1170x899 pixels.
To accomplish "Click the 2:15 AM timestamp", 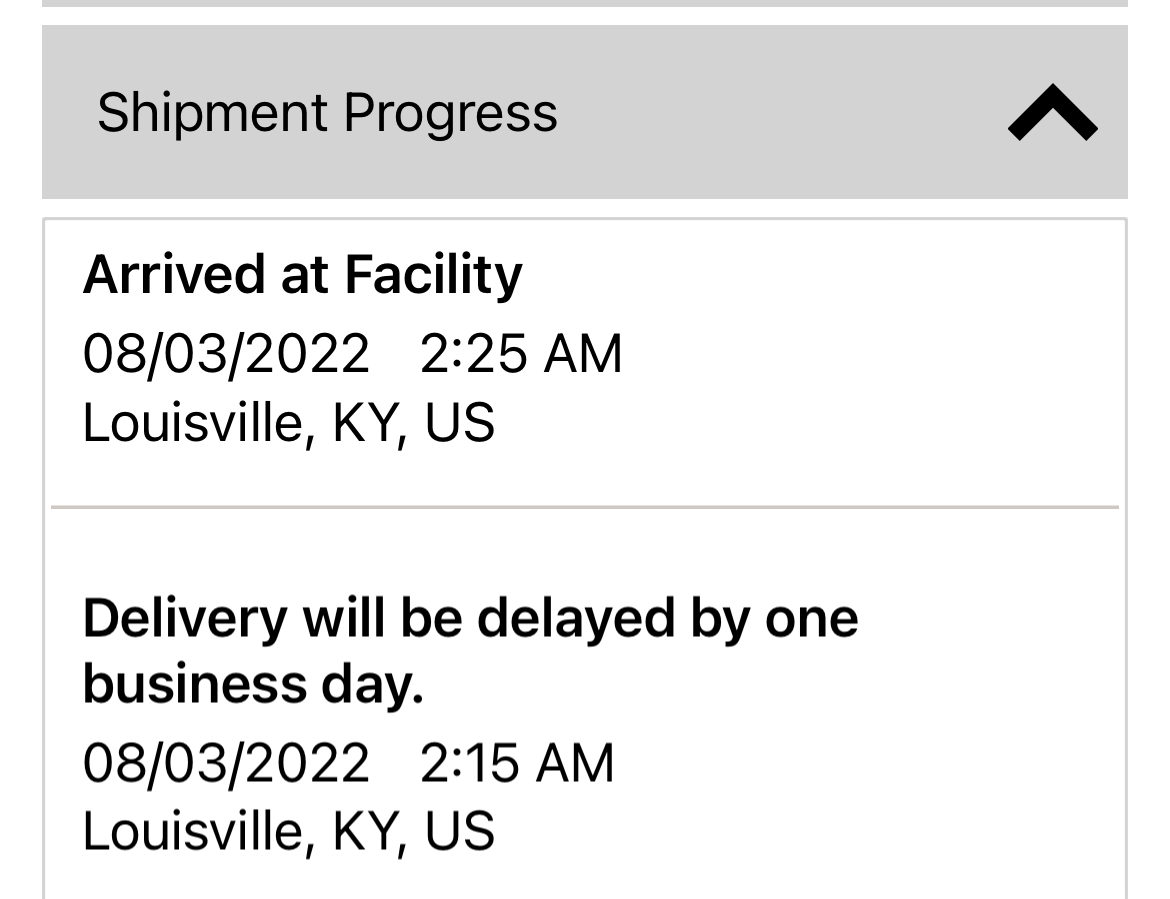I will click(x=517, y=763).
